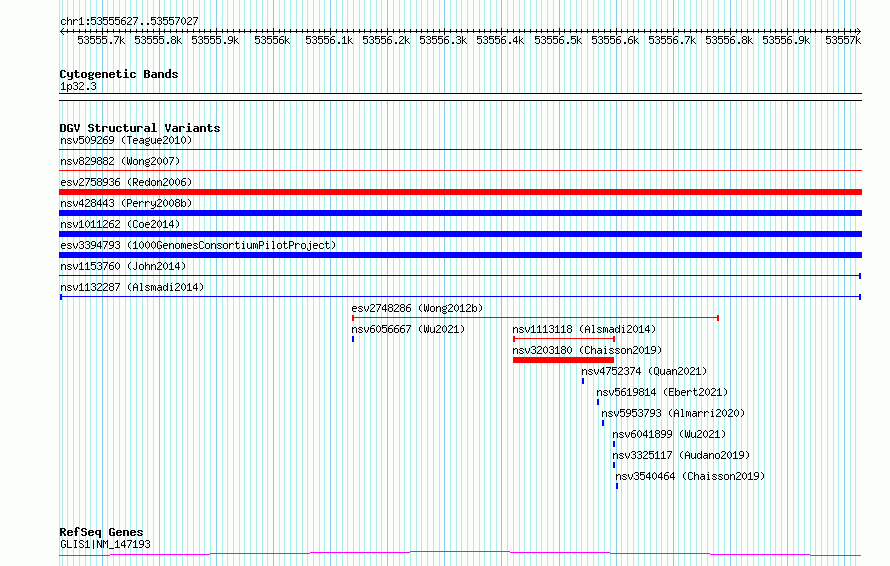Open variant esv2758936 (Redon2006) label
Screen dimensions: 890x566
(126, 182)
